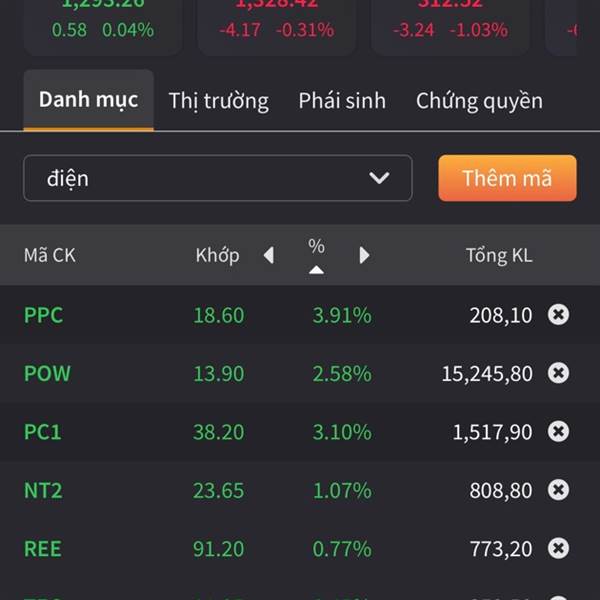
Task: Sort by % using up triangle
Action: 316,269
